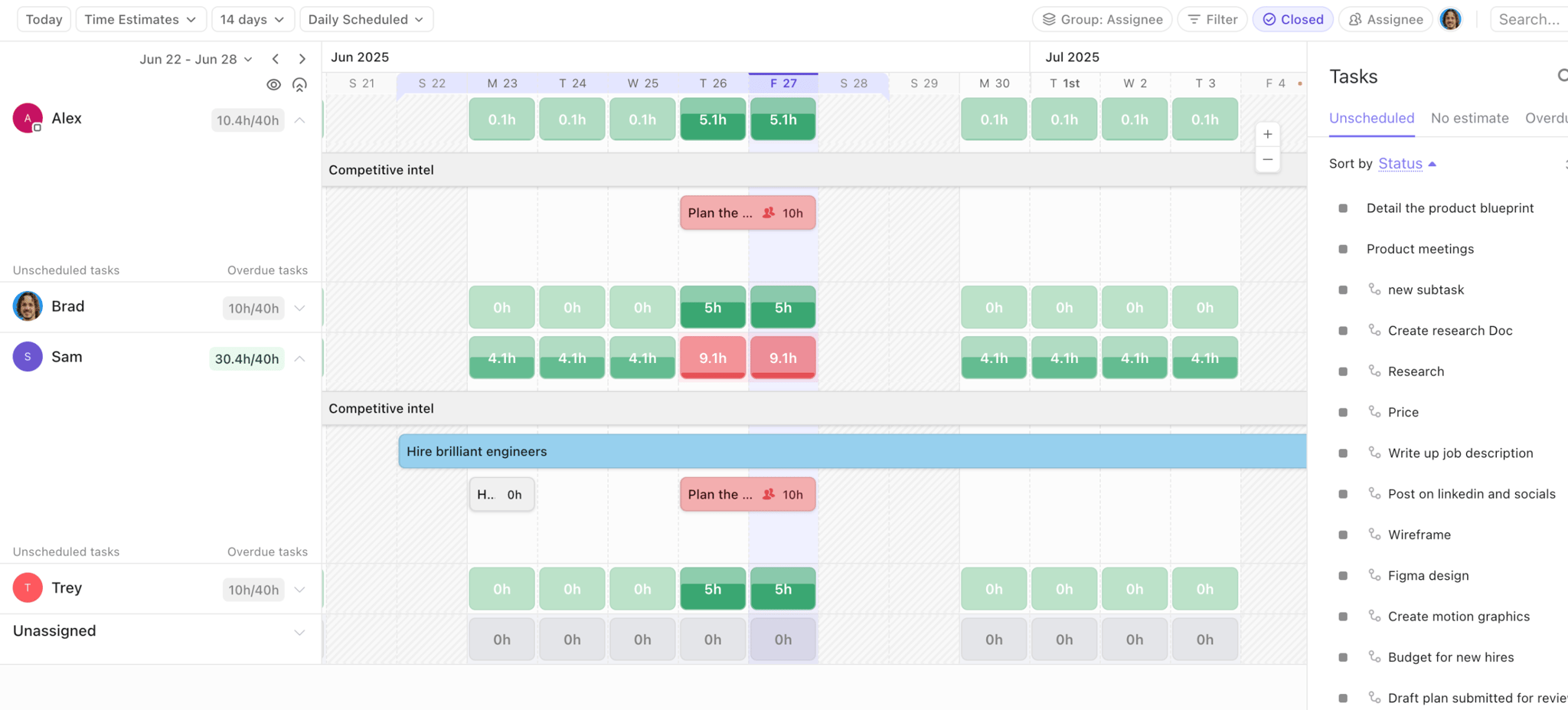Click the Search field
1568x710 pixels.
1529,19
